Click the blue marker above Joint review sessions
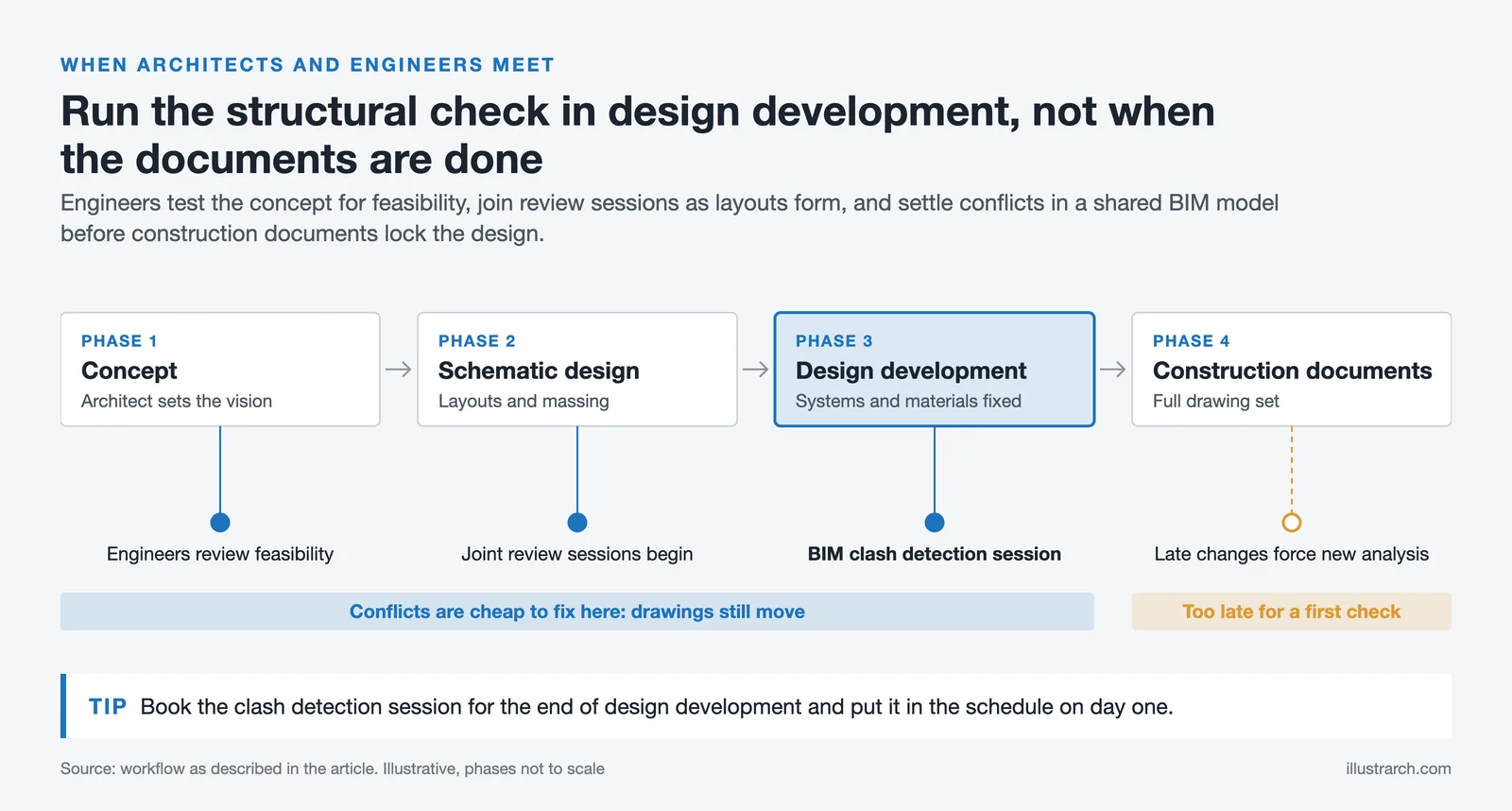The image size is (1512, 811). coord(577,522)
